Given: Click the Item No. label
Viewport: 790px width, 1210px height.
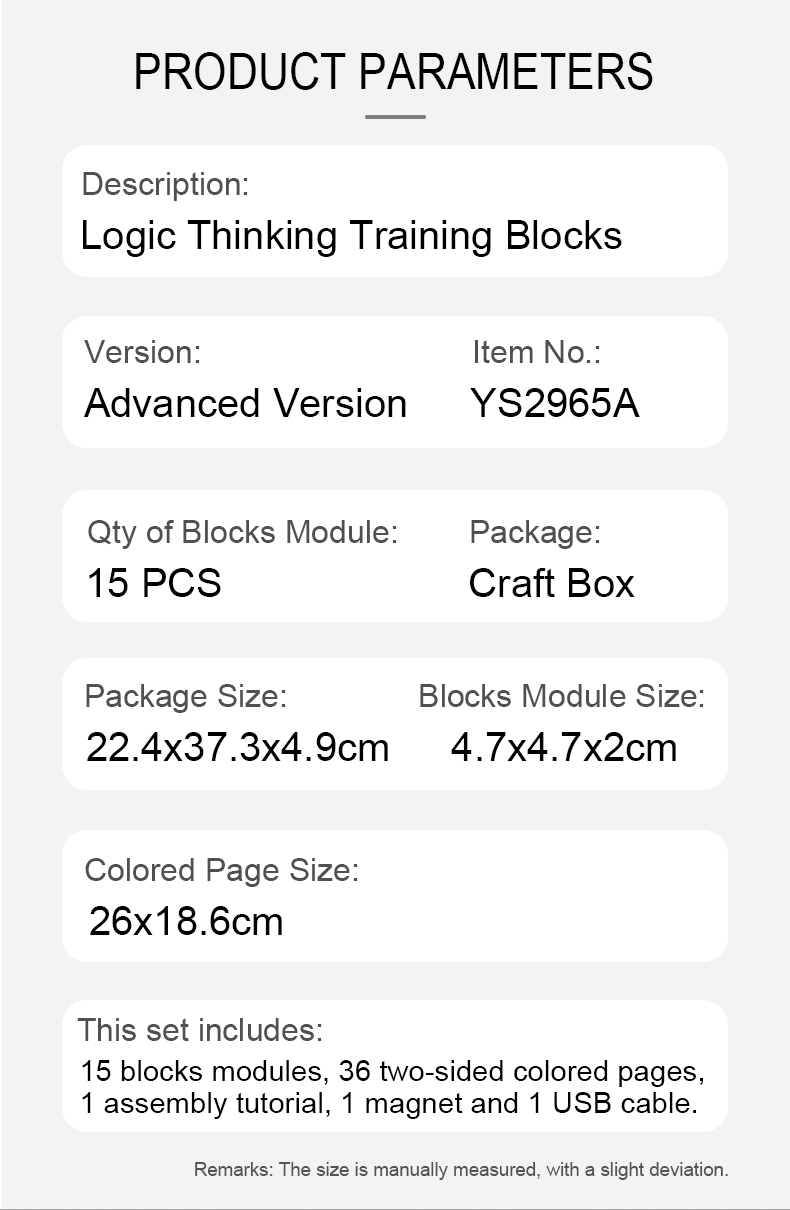Looking at the screenshot, I should pos(536,352).
